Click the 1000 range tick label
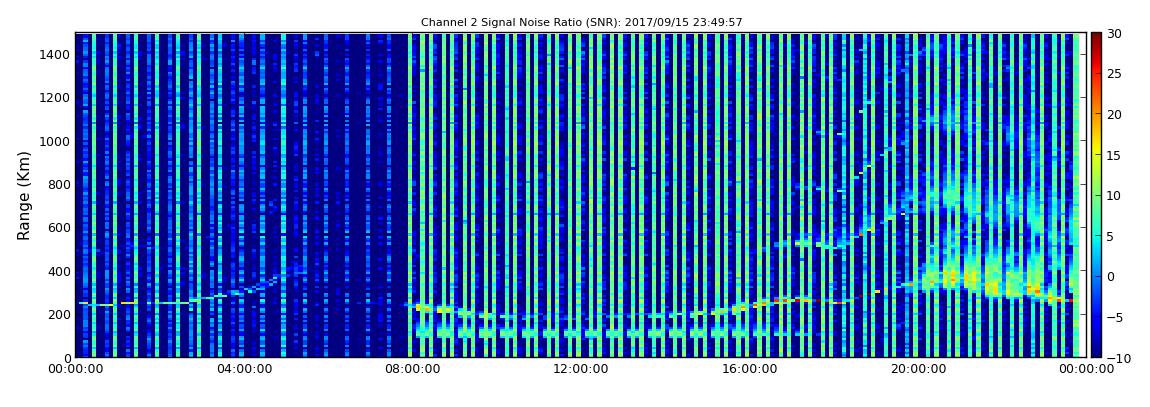 pos(56,141)
